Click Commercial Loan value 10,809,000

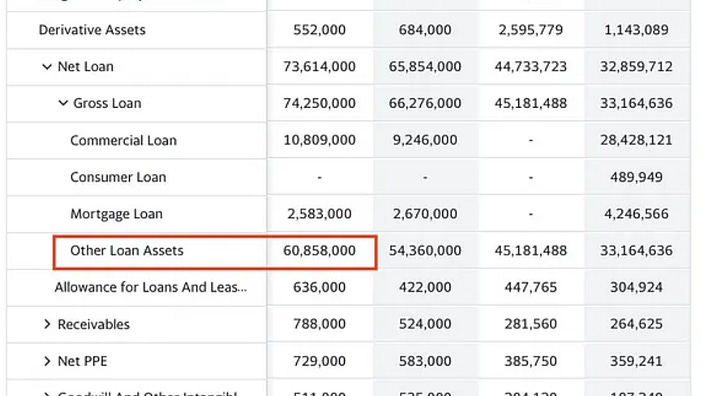[319, 140]
